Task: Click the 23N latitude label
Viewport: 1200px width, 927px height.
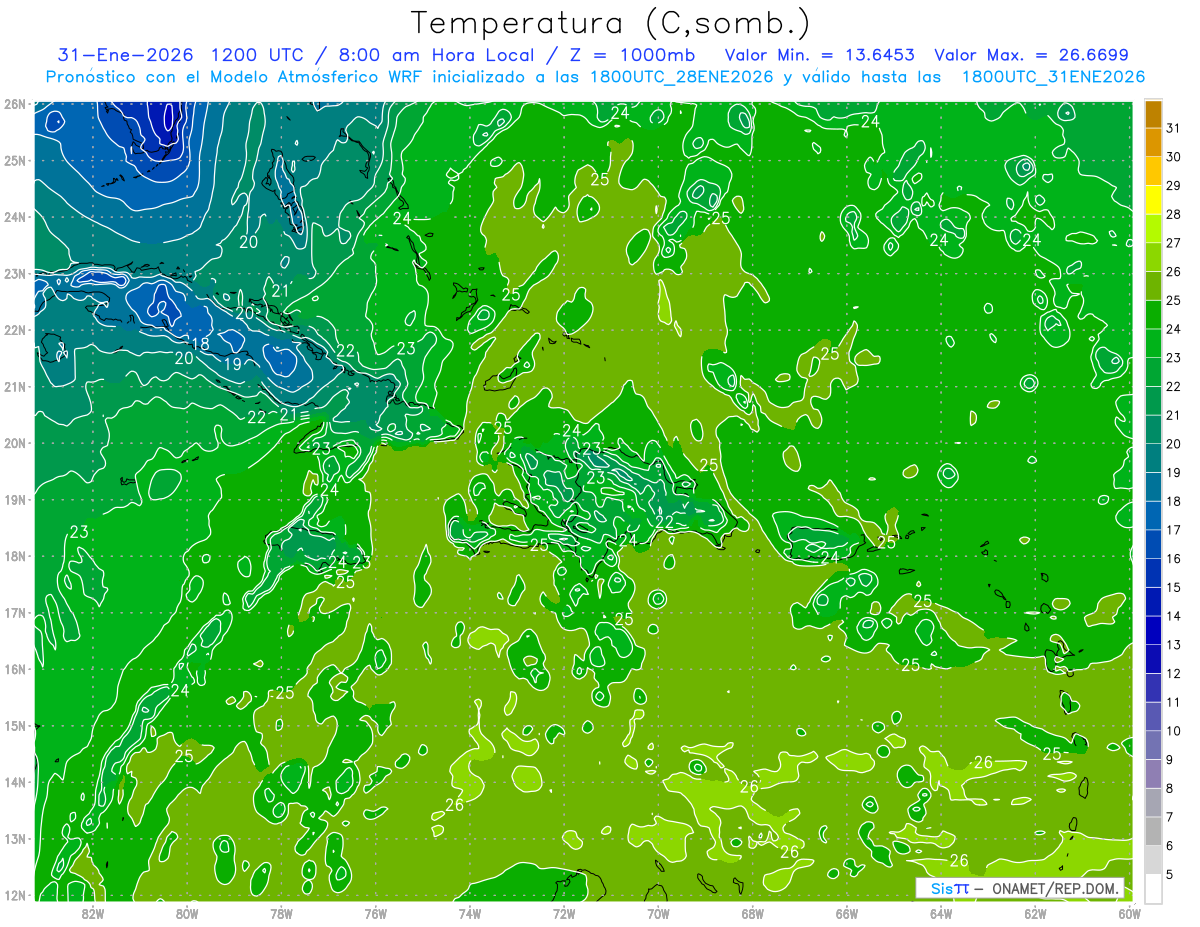Action: coord(15,274)
